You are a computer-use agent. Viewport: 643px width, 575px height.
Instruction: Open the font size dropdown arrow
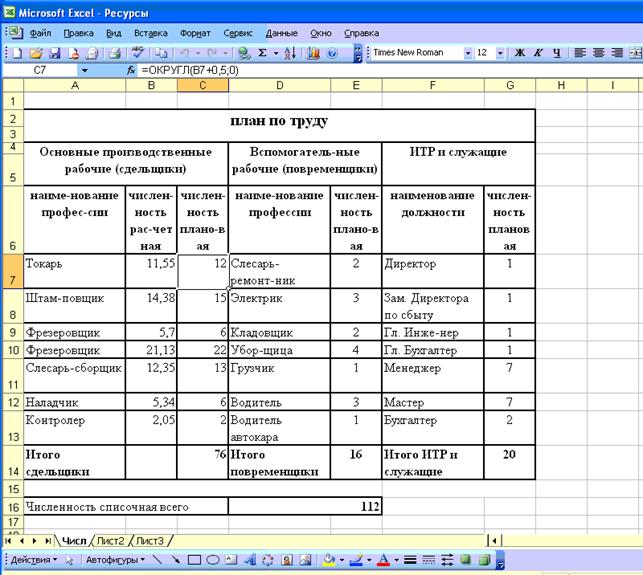click(500, 53)
